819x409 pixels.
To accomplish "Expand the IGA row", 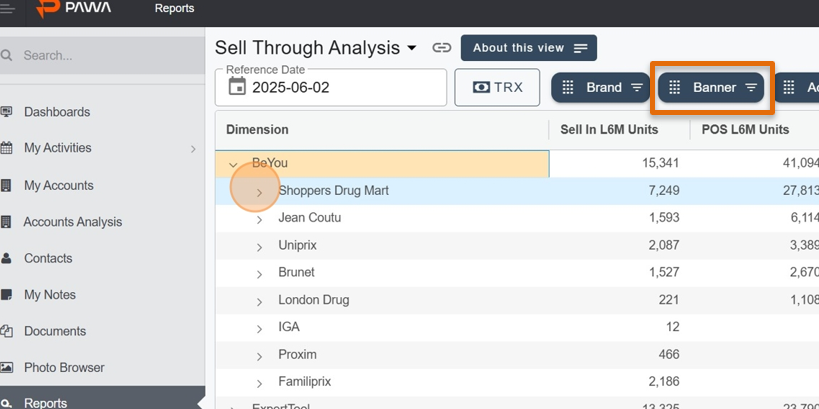I will pos(260,329).
